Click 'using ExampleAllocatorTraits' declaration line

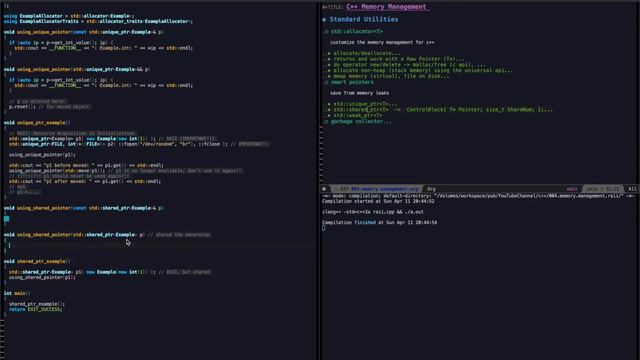[98, 21]
